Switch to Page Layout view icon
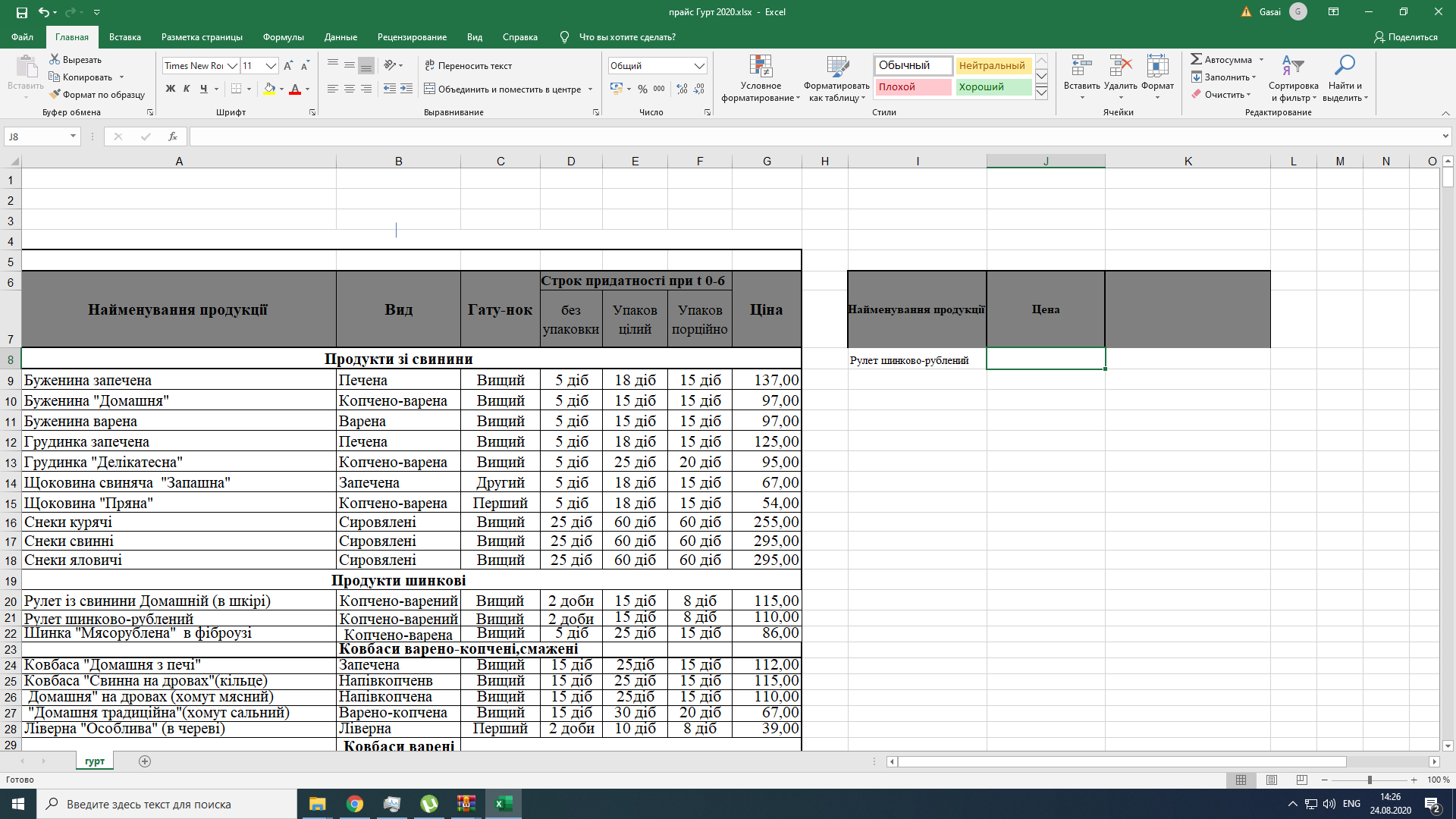This screenshot has width=1456, height=819. 1272,780
